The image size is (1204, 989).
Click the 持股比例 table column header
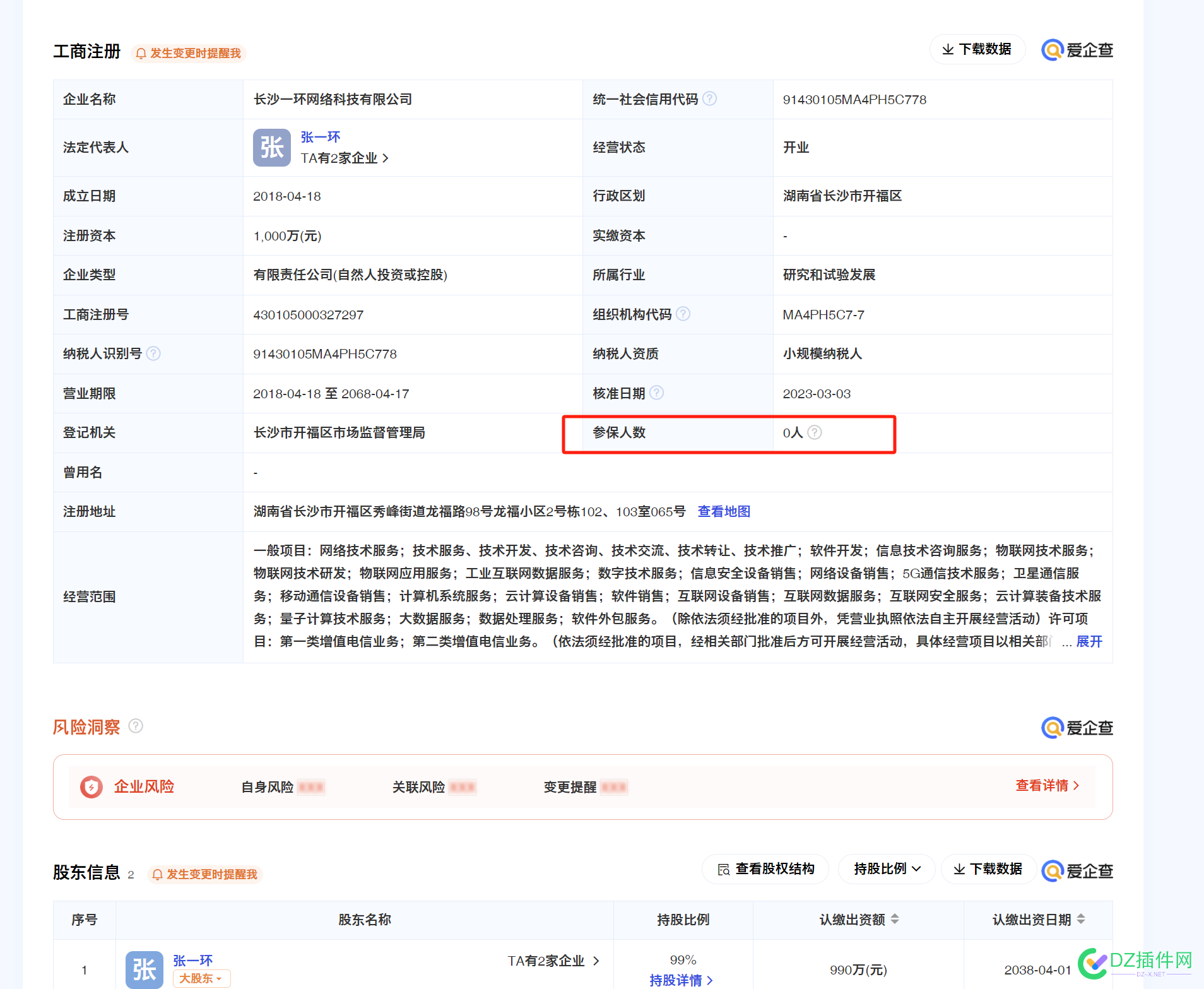[x=683, y=920]
